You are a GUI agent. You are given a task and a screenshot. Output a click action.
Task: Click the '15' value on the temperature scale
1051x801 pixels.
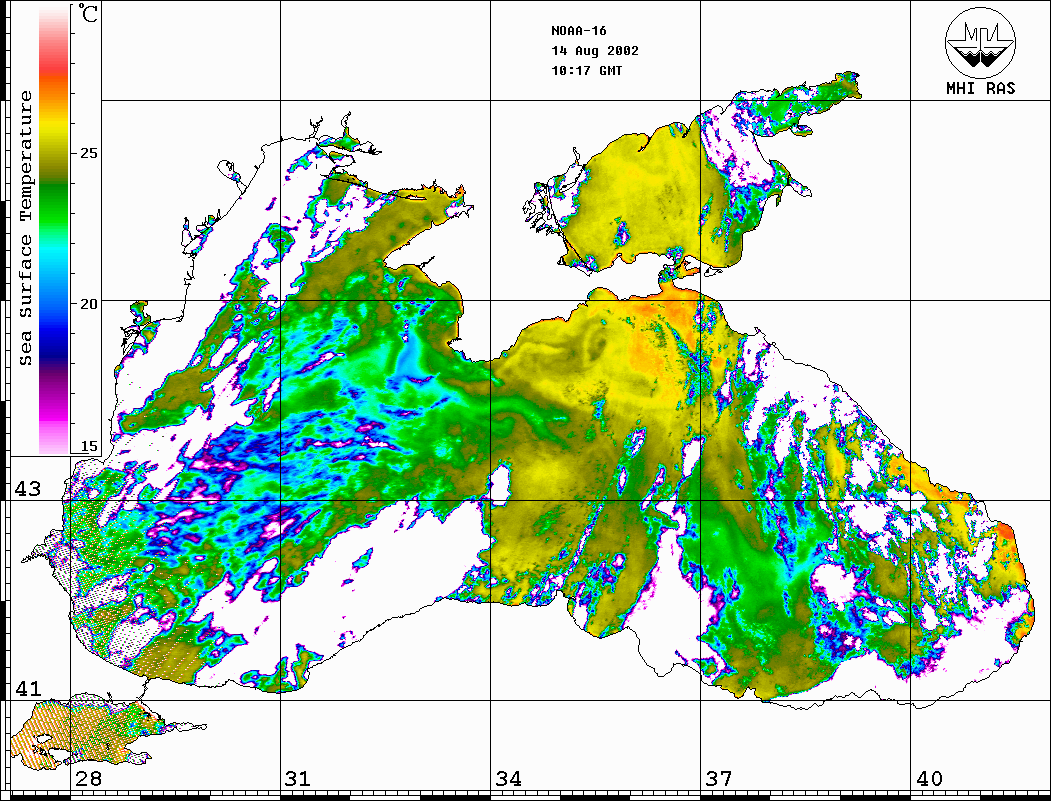click(88, 446)
